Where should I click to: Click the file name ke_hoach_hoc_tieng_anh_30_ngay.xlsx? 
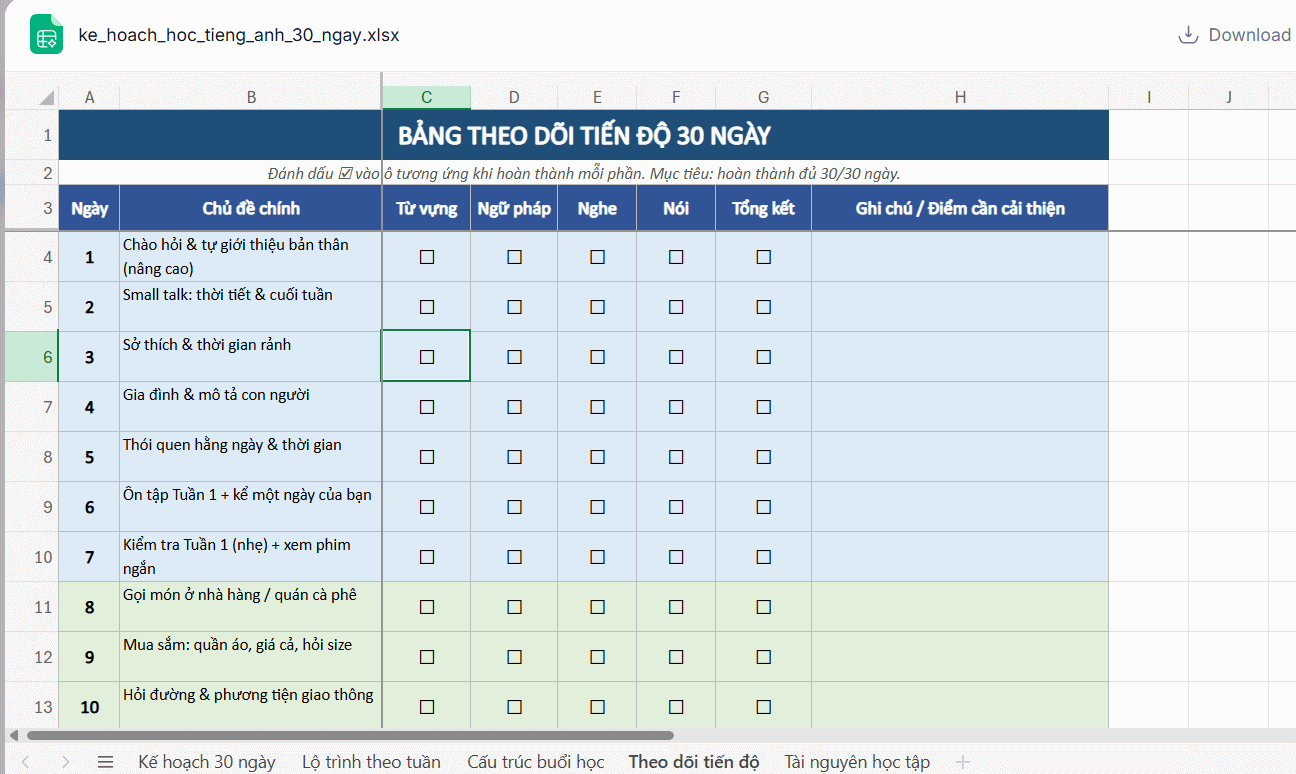coord(239,35)
